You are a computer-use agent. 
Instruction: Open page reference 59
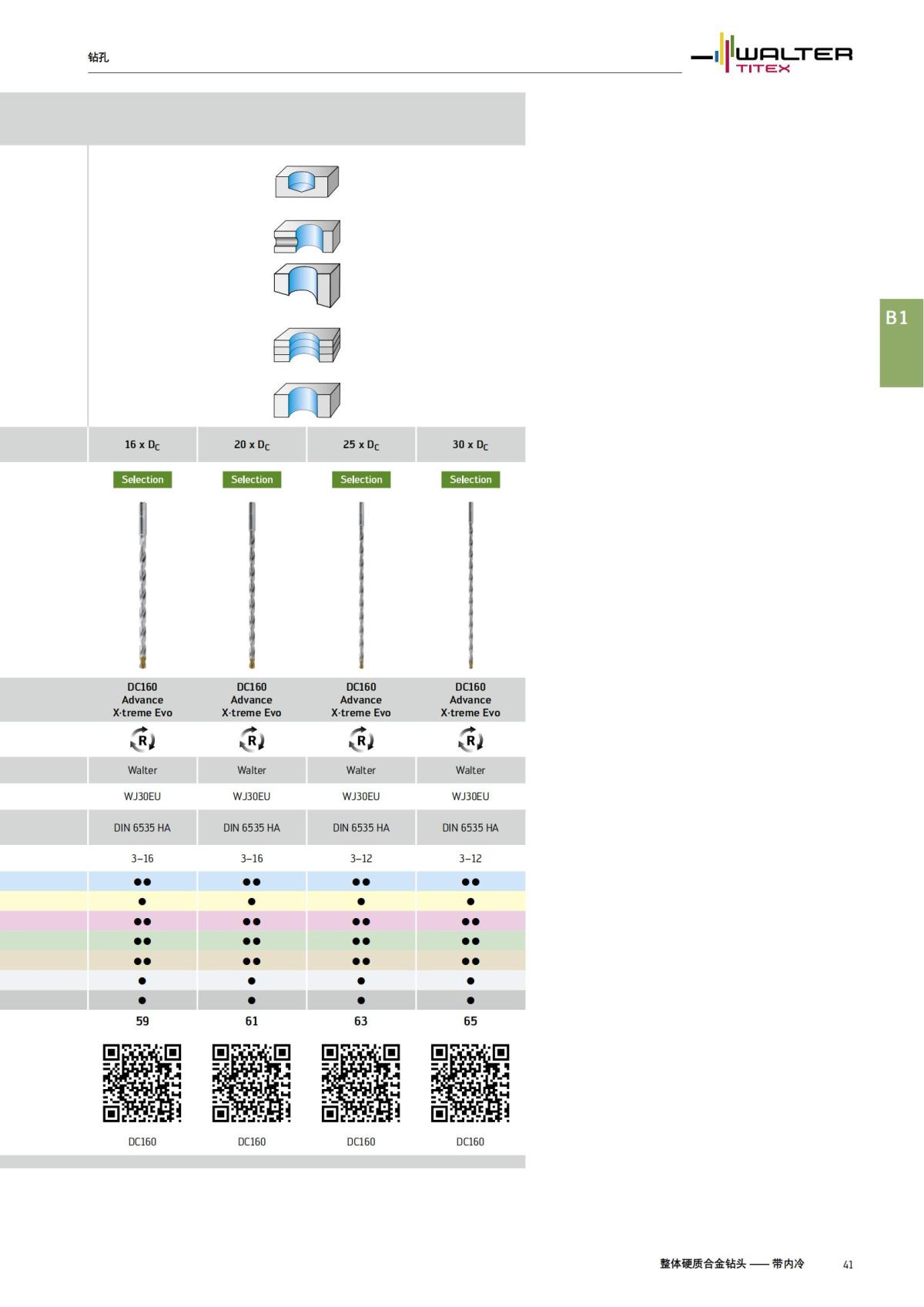[142, 1021]
